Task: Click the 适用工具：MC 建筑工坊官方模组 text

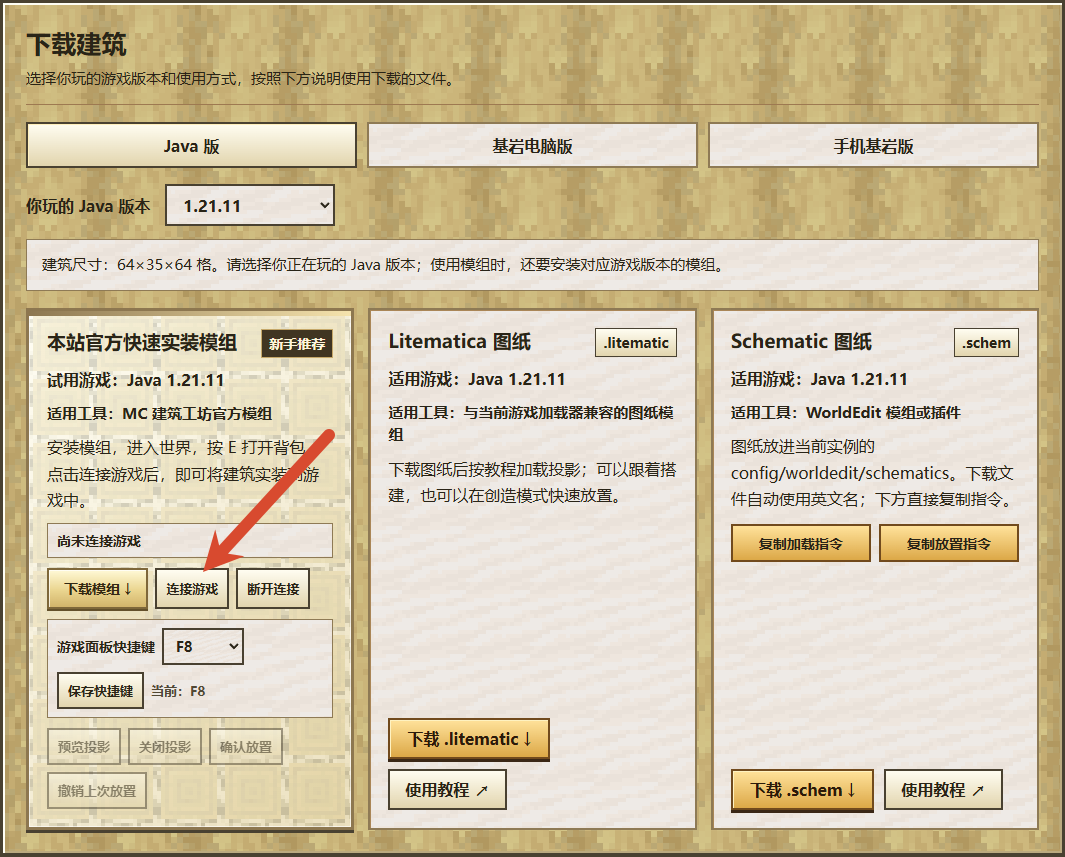Action: pos(160,414)
